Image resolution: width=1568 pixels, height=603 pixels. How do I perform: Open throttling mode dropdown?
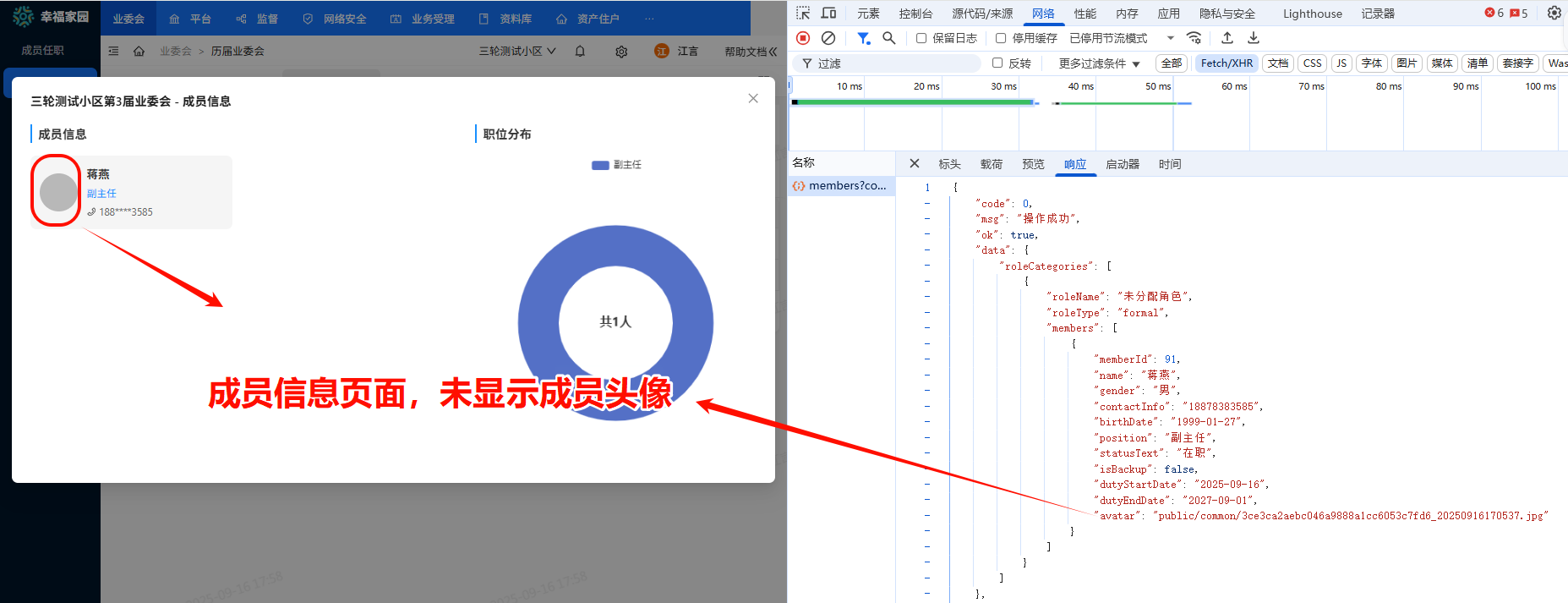coord(1122,38)
